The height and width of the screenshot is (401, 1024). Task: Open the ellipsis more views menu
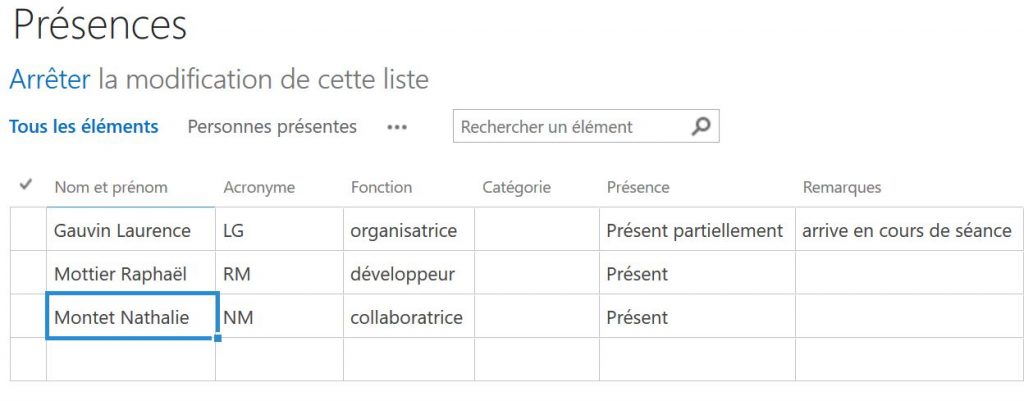coord(397,127)
